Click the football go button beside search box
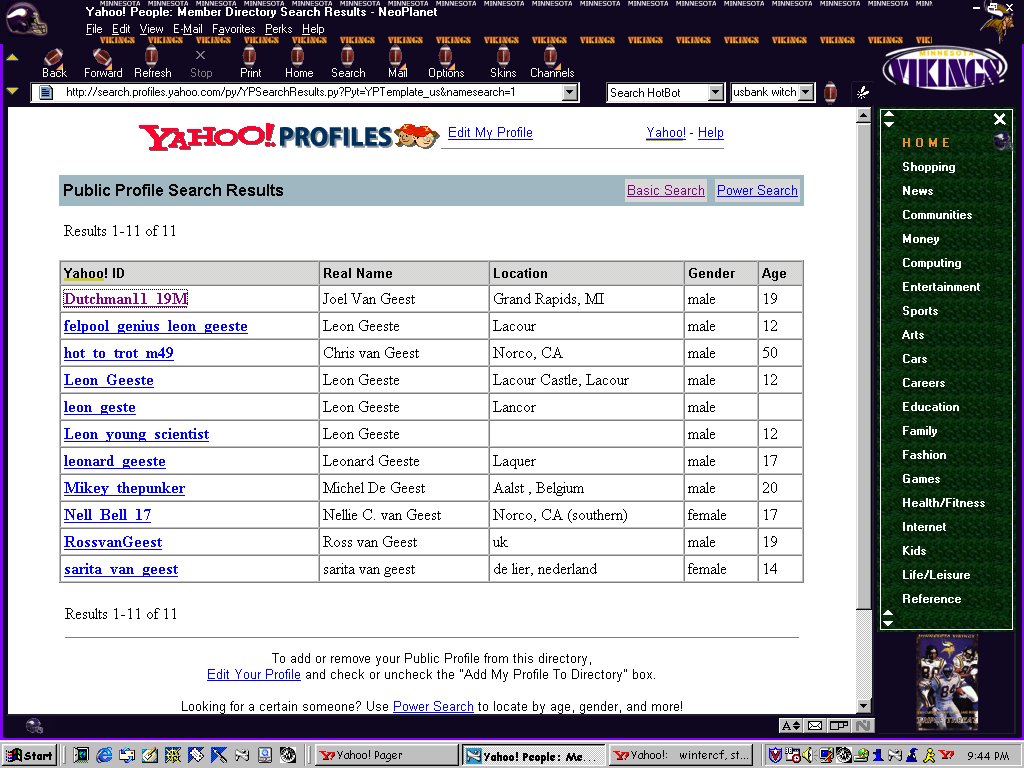Screen dimensions: 1024x768 (x=830, y=93)
